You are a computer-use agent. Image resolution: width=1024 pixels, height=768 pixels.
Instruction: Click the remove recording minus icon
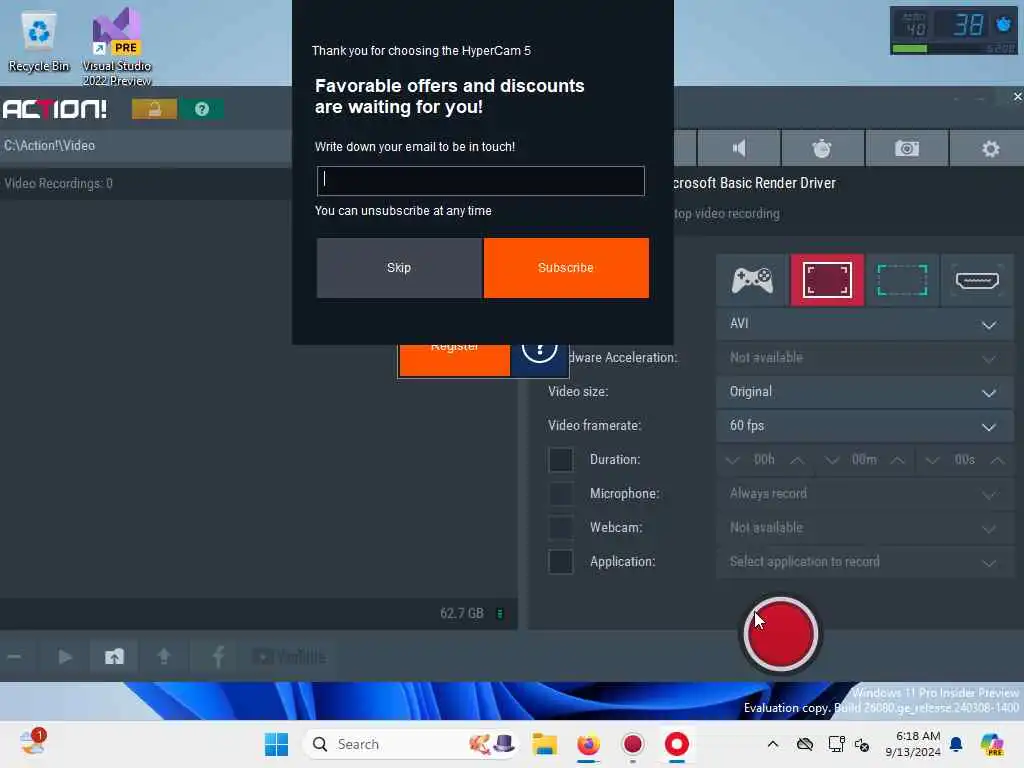pos(14,657)
